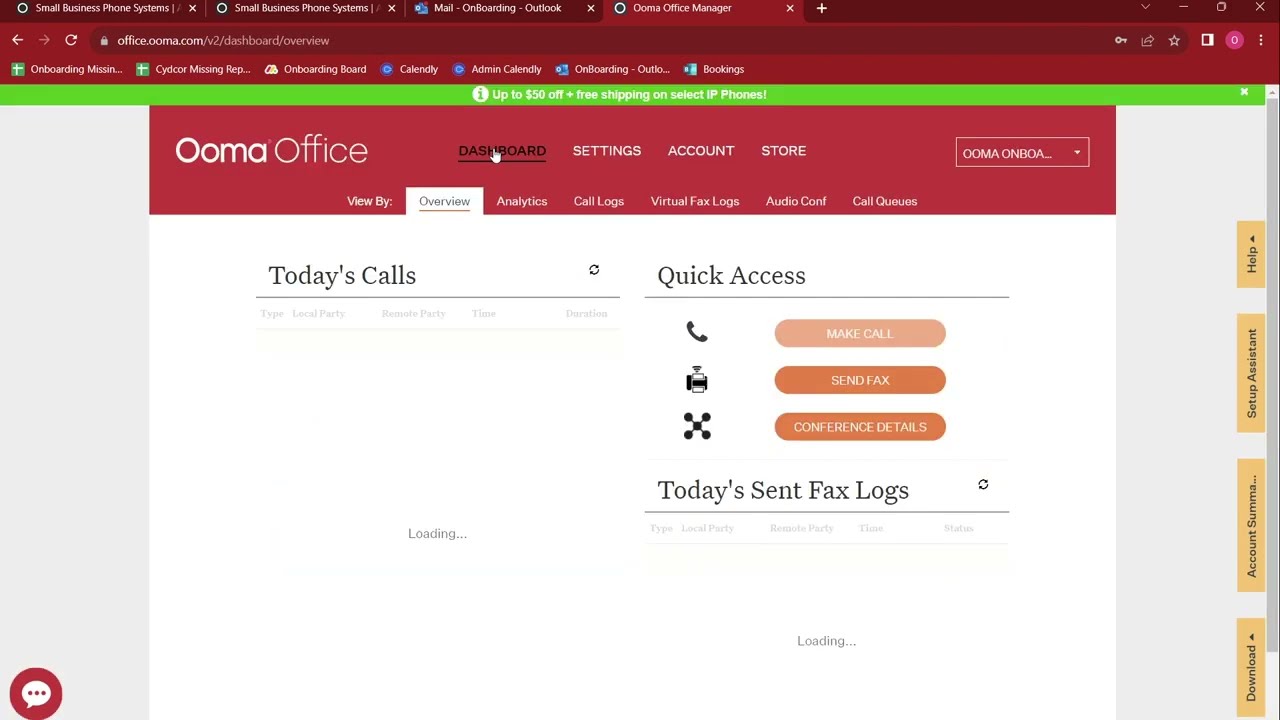The image size is (1280, 720).
Task: Open the Chrome profile avatar
Action: (1234, 40)
